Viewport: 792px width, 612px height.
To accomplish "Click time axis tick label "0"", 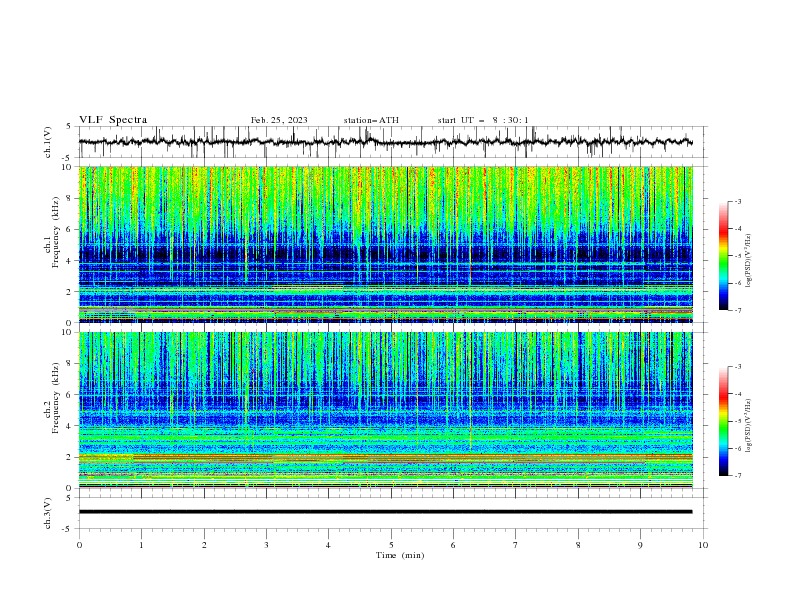I will (79, 545).
